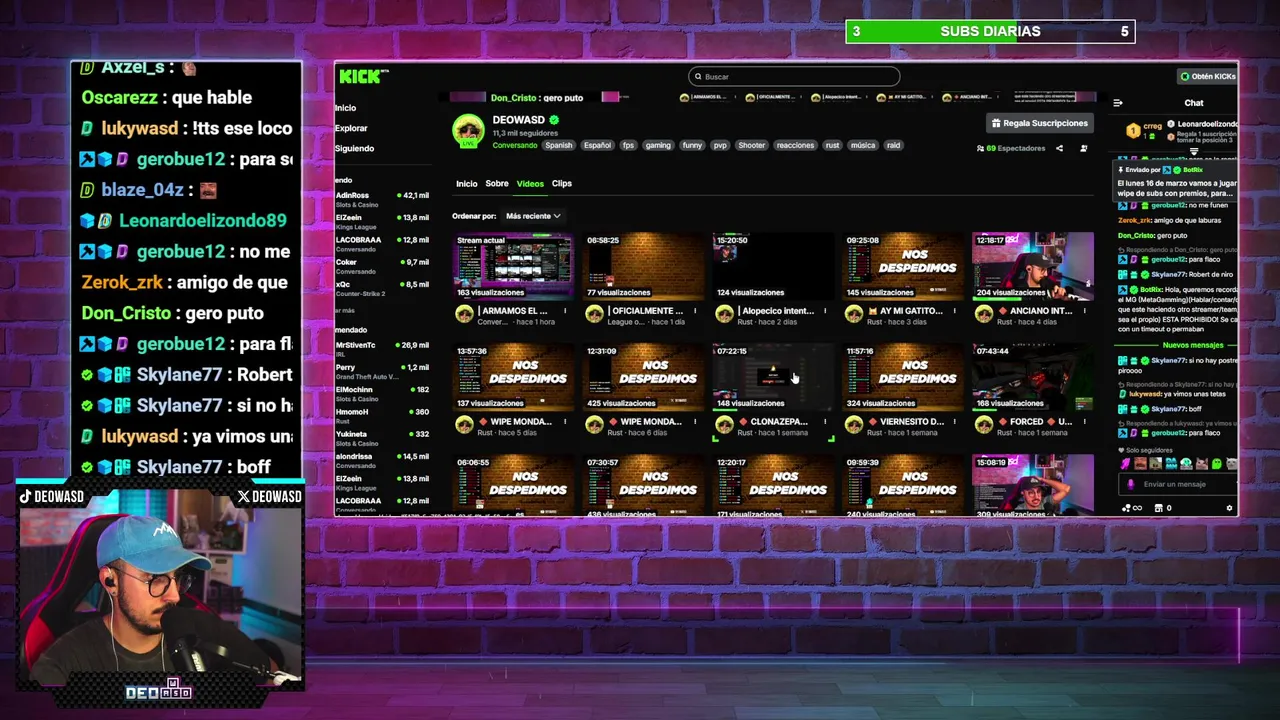This screenshot has height=720, width=1280.
Task: Click avatar beside Alopecico video title
Action: coord(724,314)
